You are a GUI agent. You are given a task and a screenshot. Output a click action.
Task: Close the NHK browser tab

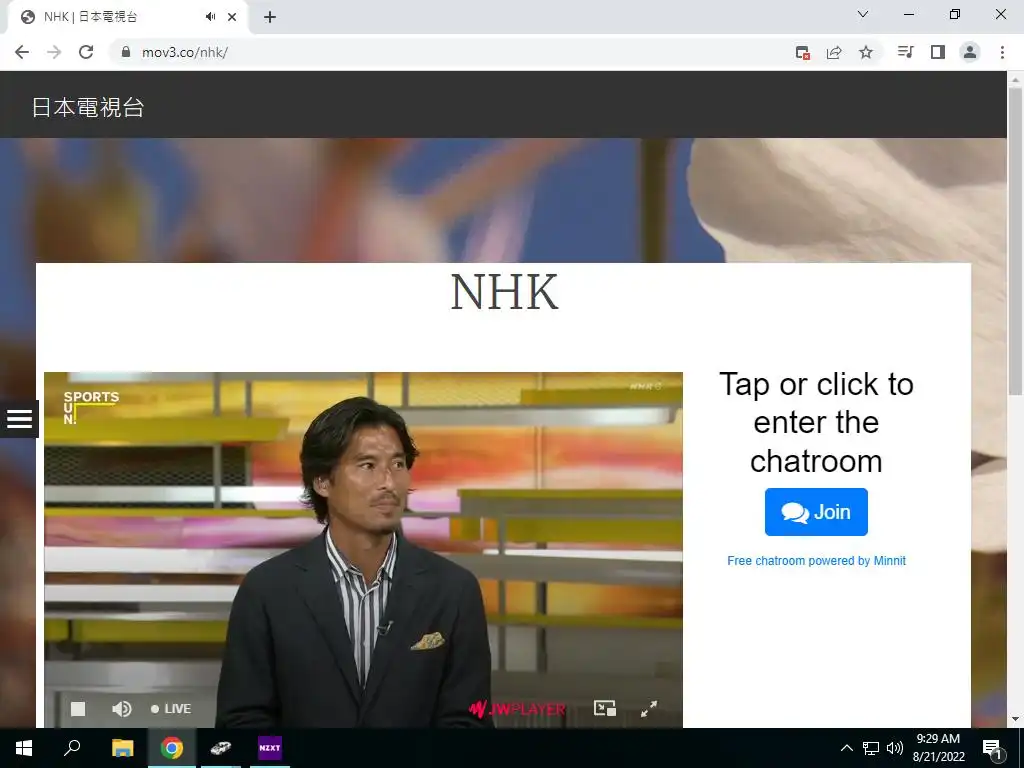[x=232, y=17]
